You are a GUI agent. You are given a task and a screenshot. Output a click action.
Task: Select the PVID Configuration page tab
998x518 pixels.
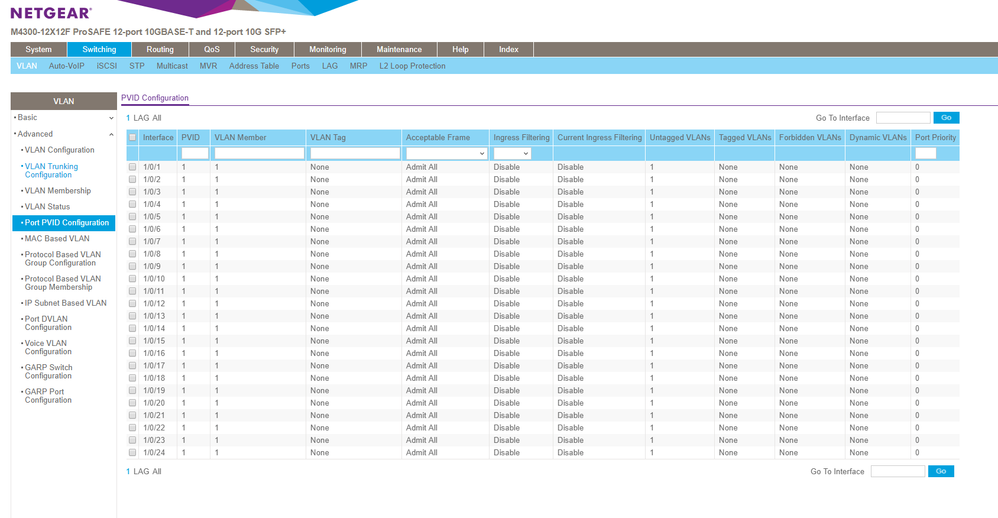tap(155, 98)
